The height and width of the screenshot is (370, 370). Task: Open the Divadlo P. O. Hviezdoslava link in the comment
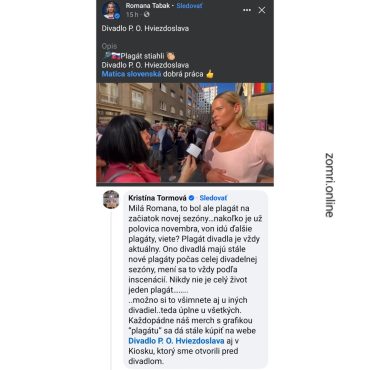[176, 341]
